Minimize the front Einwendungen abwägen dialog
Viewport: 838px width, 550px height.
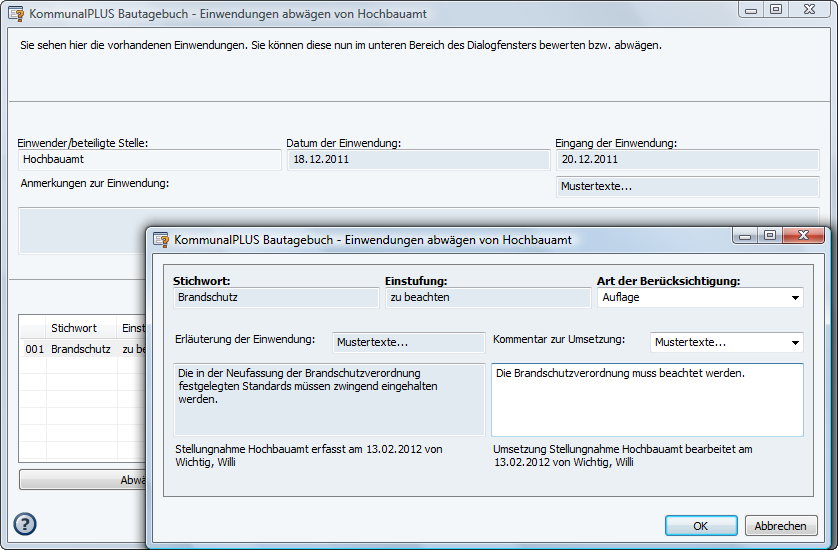click(748, 236)
